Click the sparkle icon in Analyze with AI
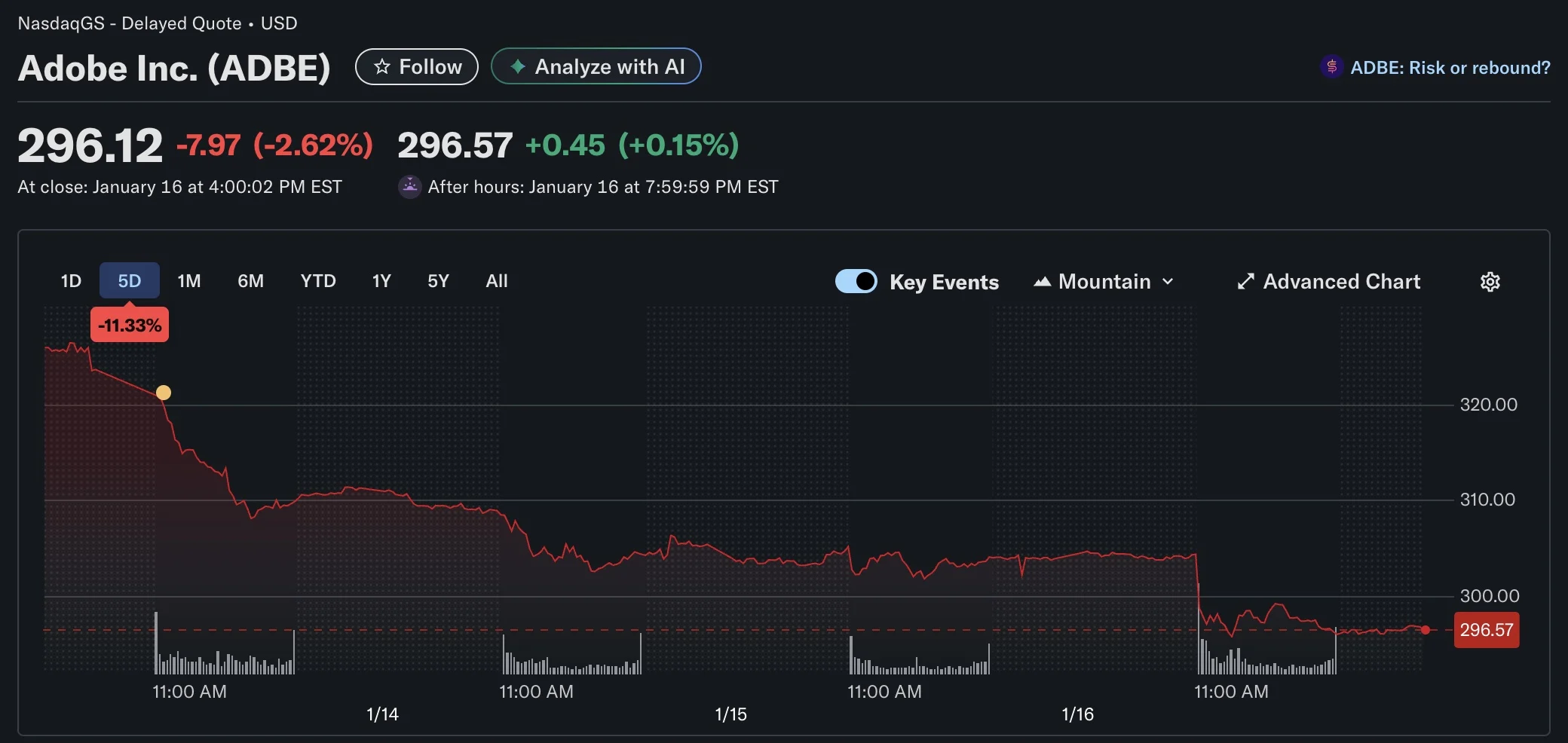Image resolution: width=1568 pixels, height=743 pixels. coord(518,67)
